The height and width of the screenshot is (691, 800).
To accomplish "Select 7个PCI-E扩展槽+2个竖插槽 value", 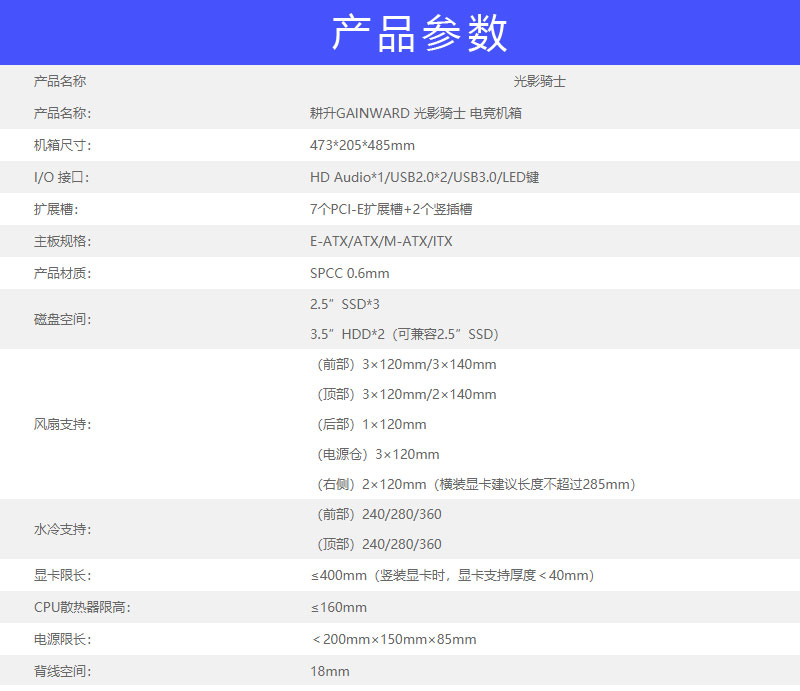I will (391, 209).
